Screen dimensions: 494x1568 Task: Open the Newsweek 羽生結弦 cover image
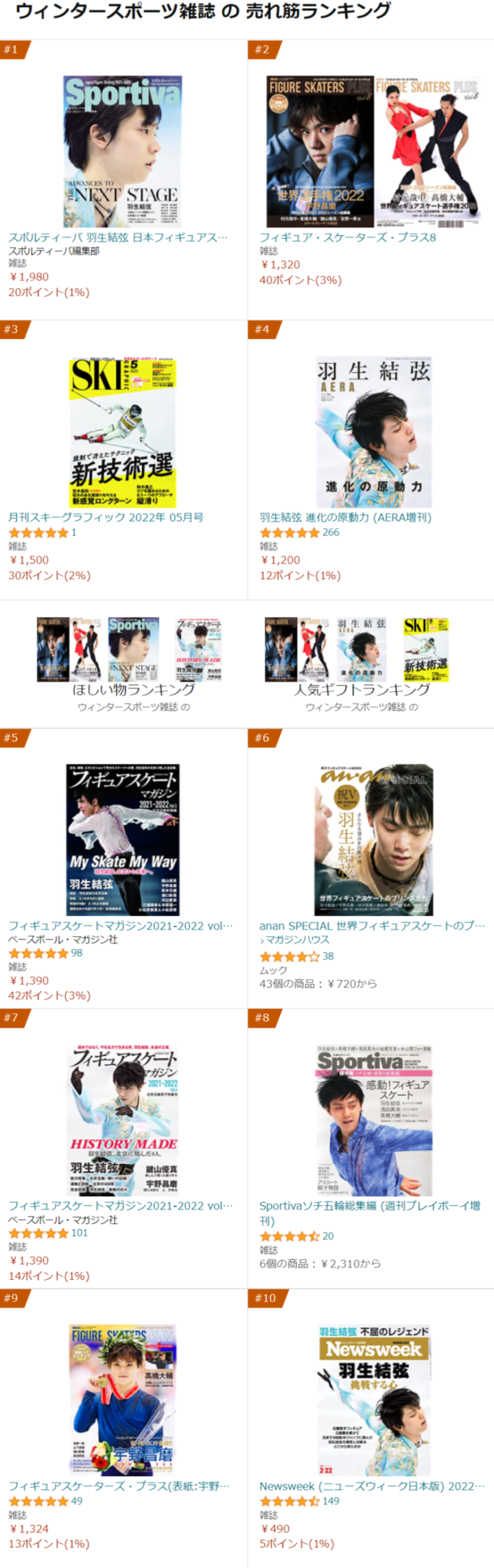click(x=373, y=1400)
